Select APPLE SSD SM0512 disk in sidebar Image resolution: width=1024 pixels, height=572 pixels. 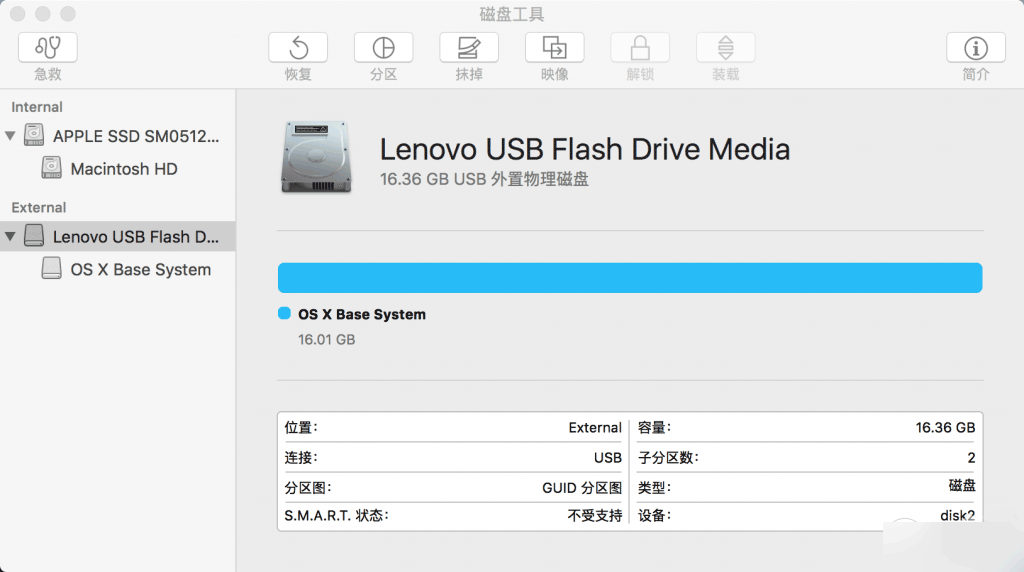[135, 136]
